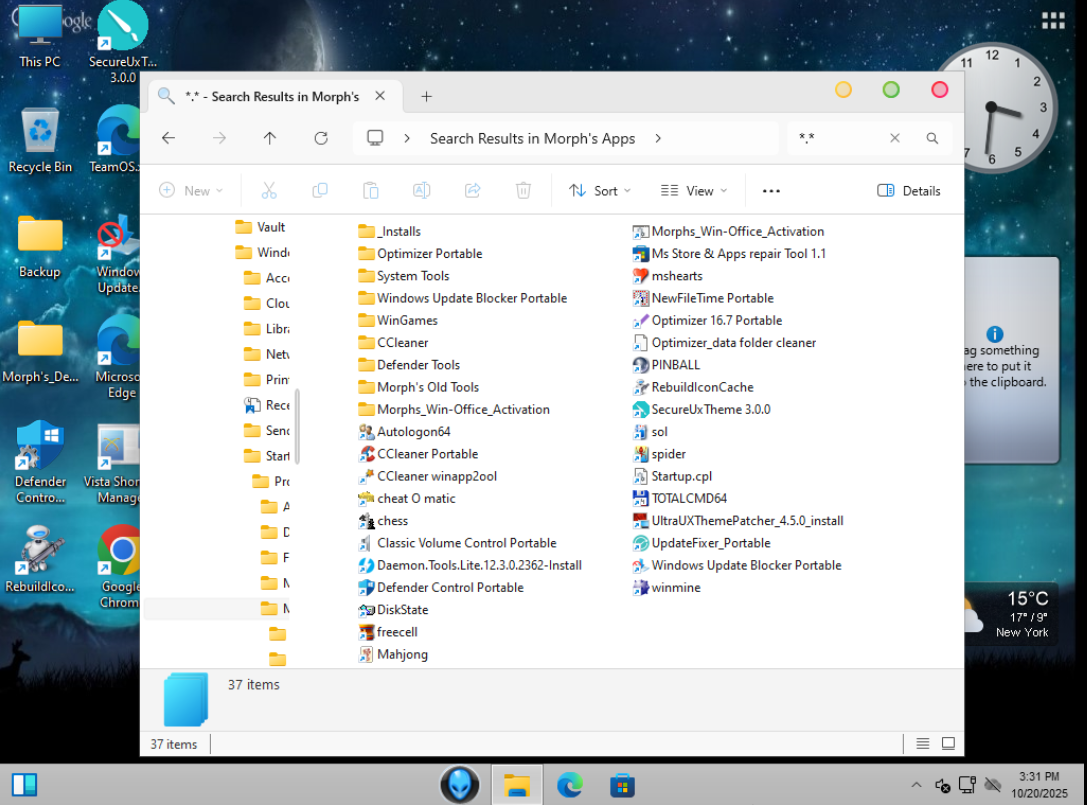Click the Cut scissors icon in the toolbar
This screenshot has height=805, width=1087.
coord(268,190)
